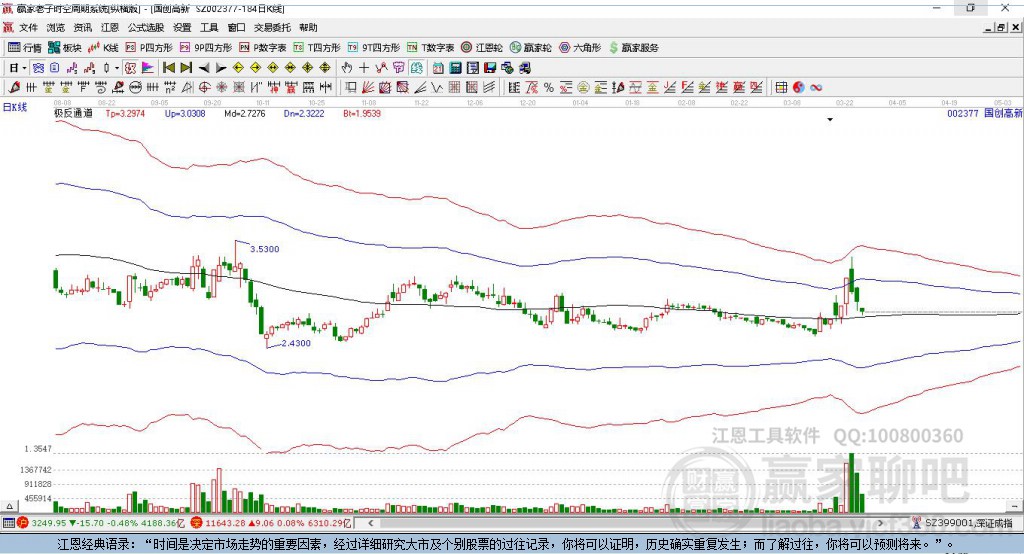Click horizontal scrollbar right arrow
1024x554 pixels.
coord(880,523)
